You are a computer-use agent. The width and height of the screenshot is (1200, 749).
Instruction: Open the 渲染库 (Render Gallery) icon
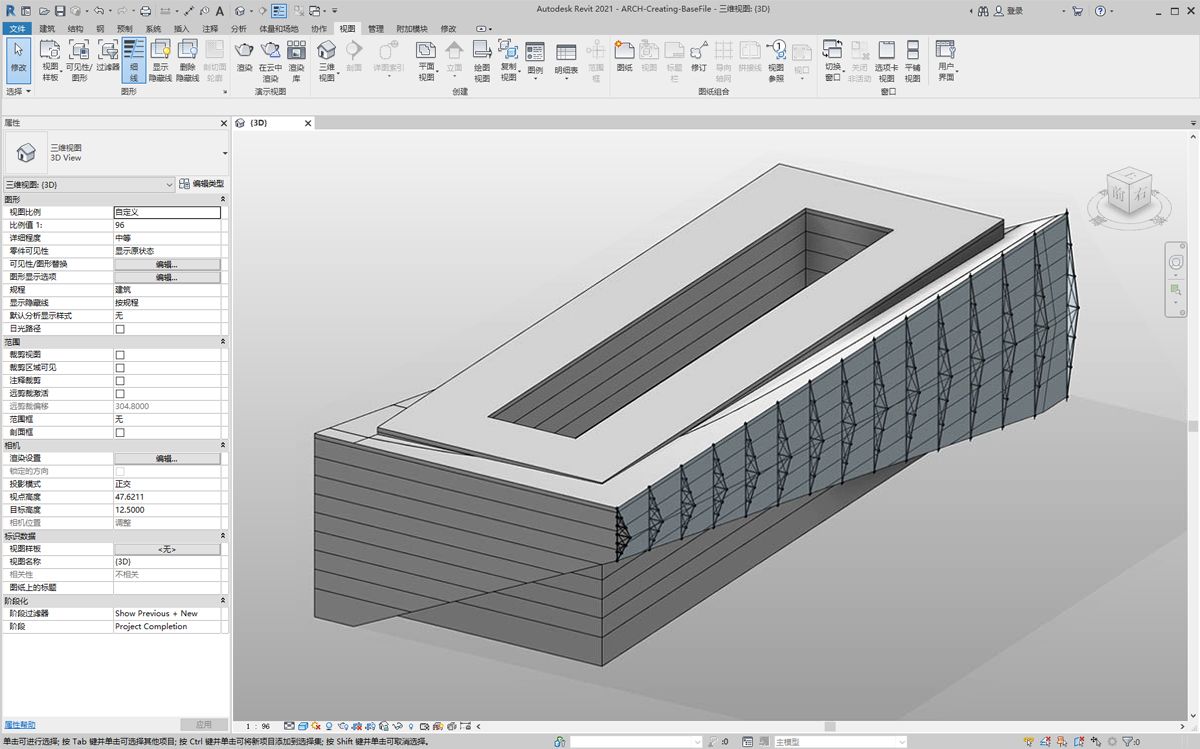click(296, 58)
